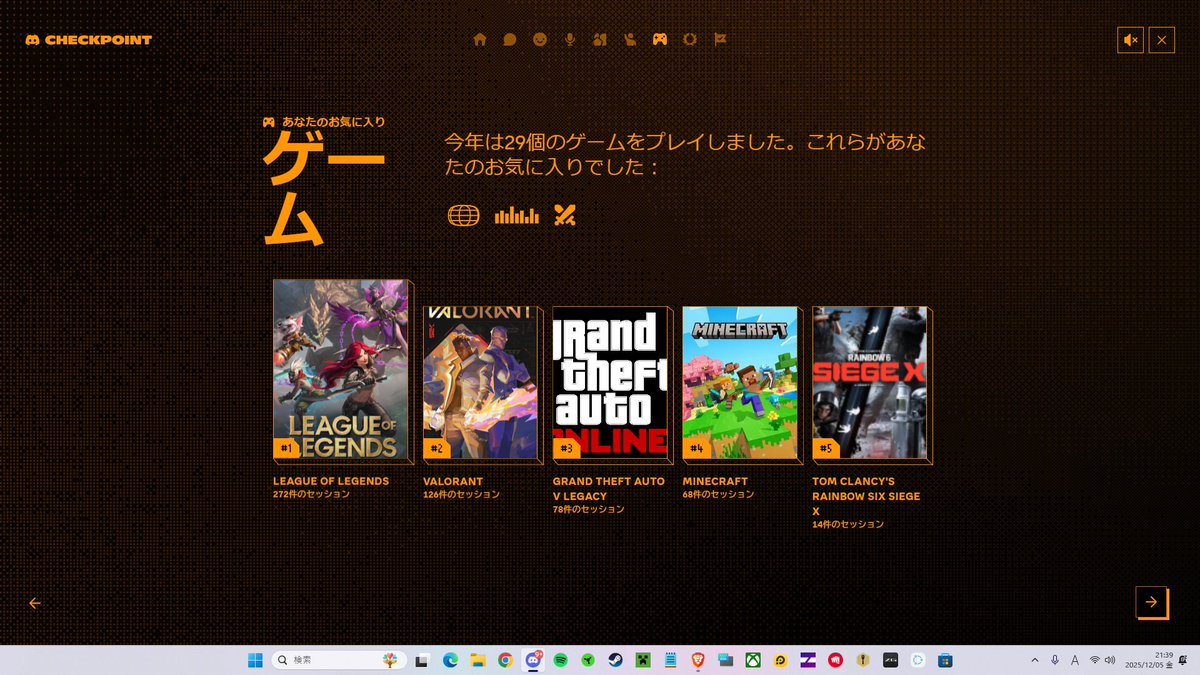The image size is (1200, 675).
Task: Open Spotify from the taskbar
Action: click(x=561, y=660)
